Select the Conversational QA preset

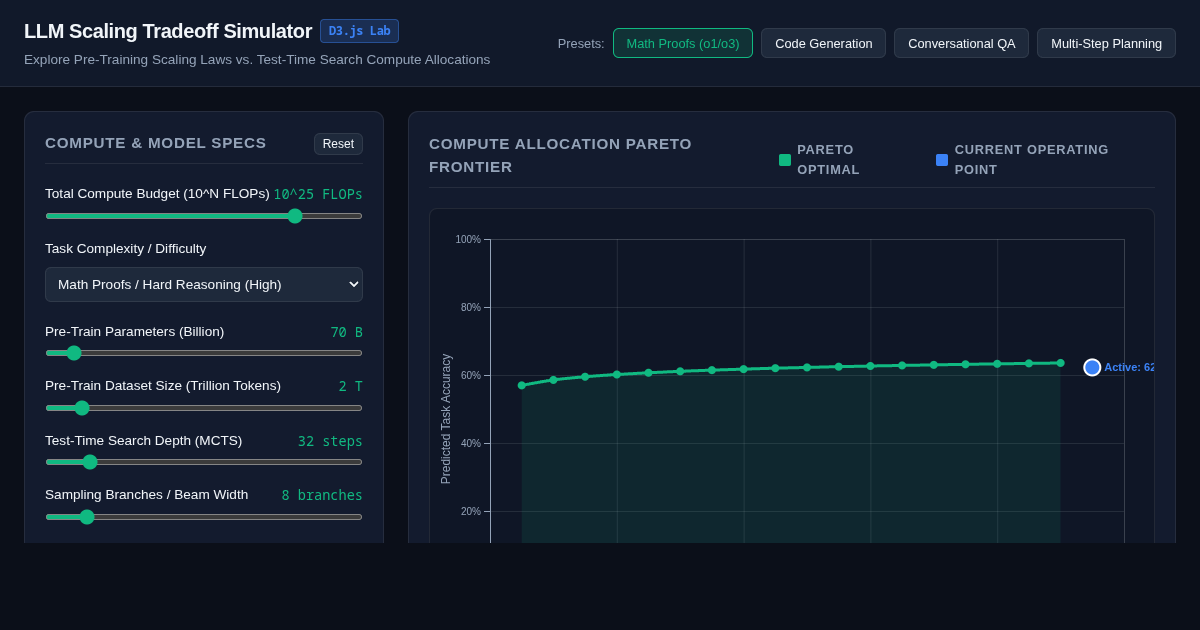962,43
